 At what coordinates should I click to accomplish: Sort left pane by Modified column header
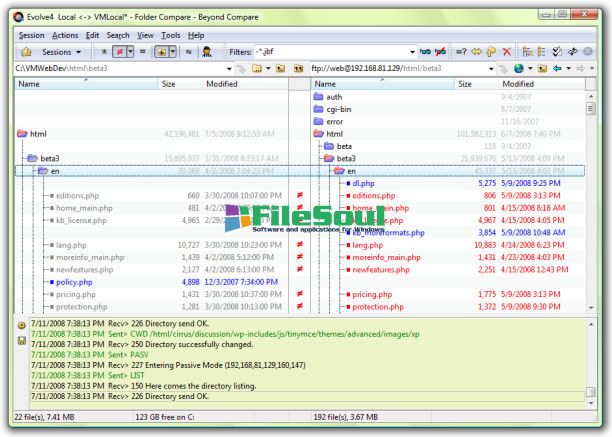pos(221,84)
